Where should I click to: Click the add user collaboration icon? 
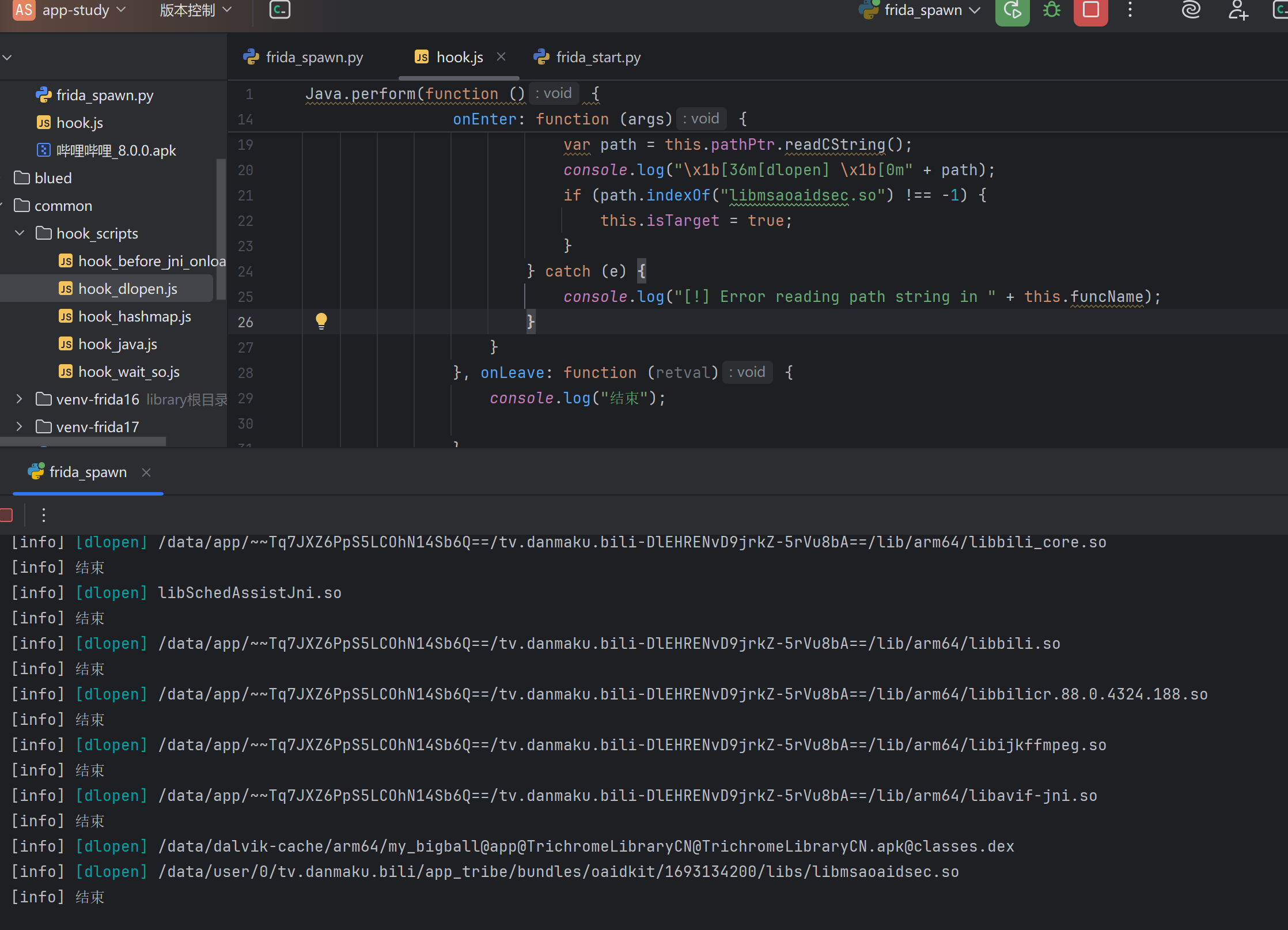point(1238,10)
